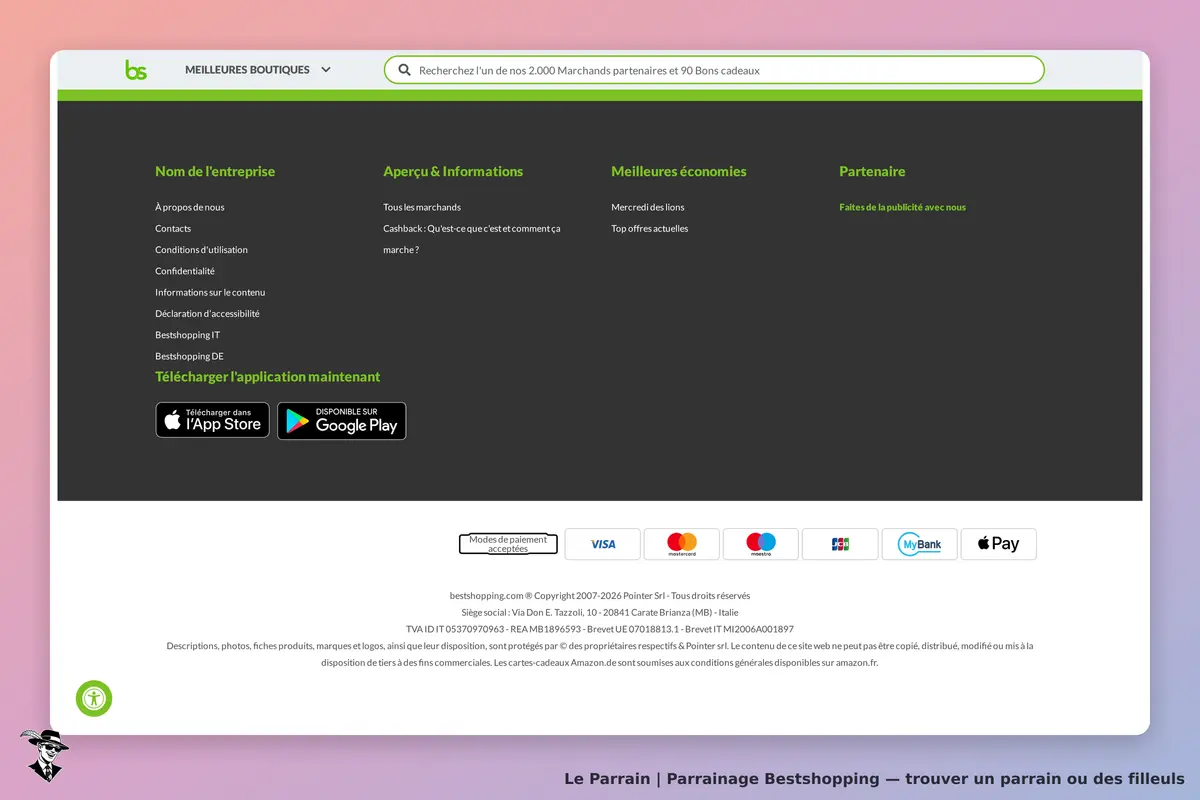Click the TVA ID line
Image resolution: width=1200 pixels, height=800 pixels.
click(600, 629)
